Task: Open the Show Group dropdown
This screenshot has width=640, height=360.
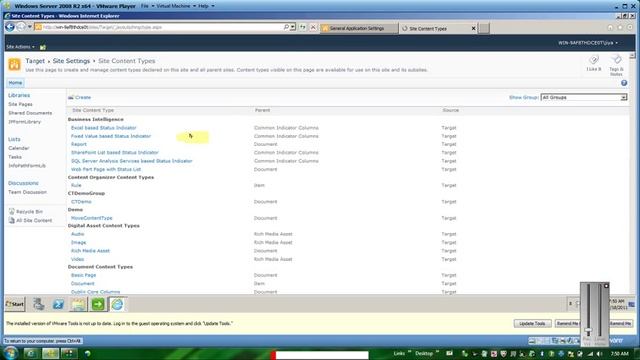Action: [584, 98]
